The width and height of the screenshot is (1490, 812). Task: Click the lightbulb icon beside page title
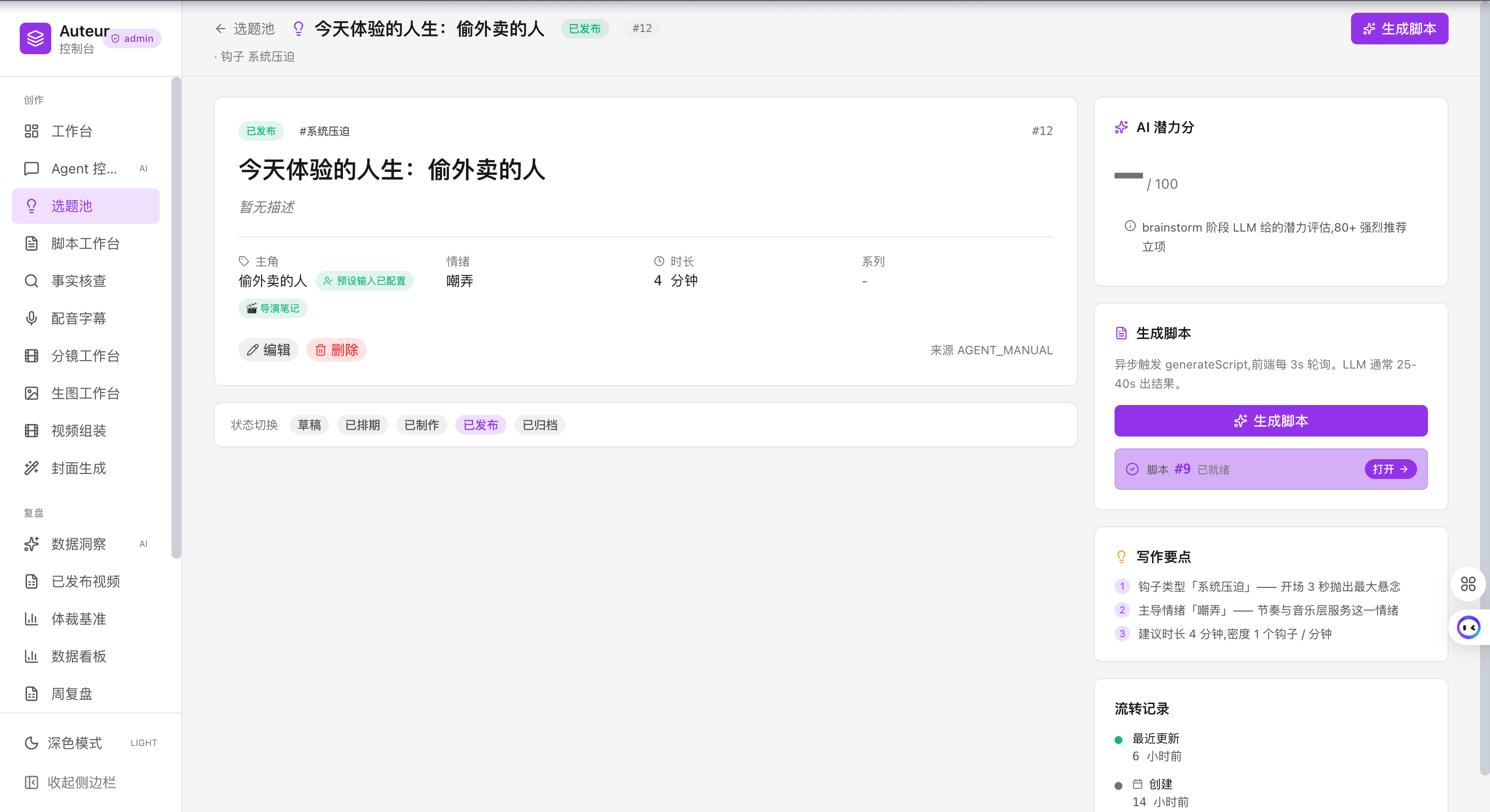click(299, 29)
